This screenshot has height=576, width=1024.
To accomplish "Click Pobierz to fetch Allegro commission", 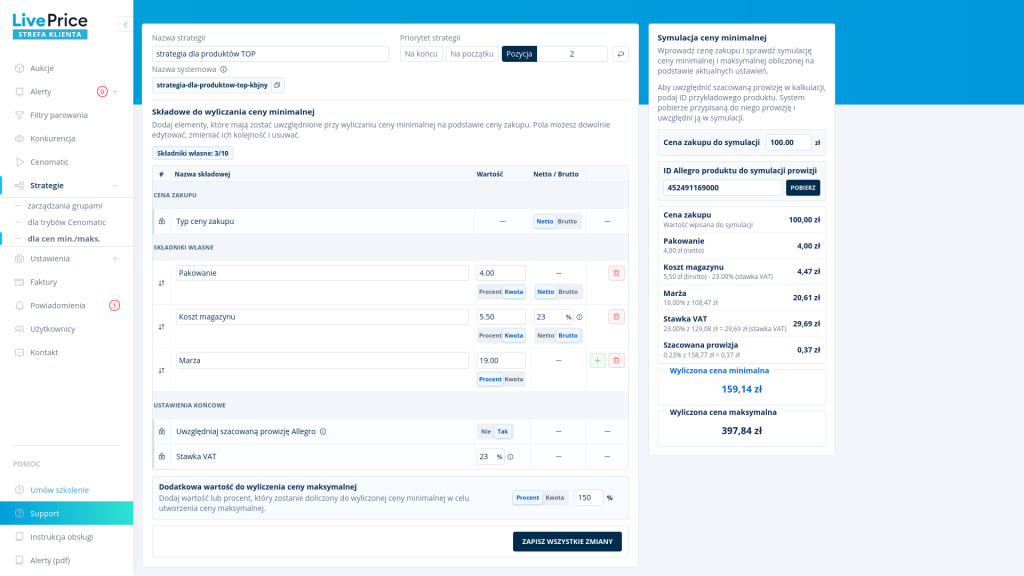I will (803, 187).
